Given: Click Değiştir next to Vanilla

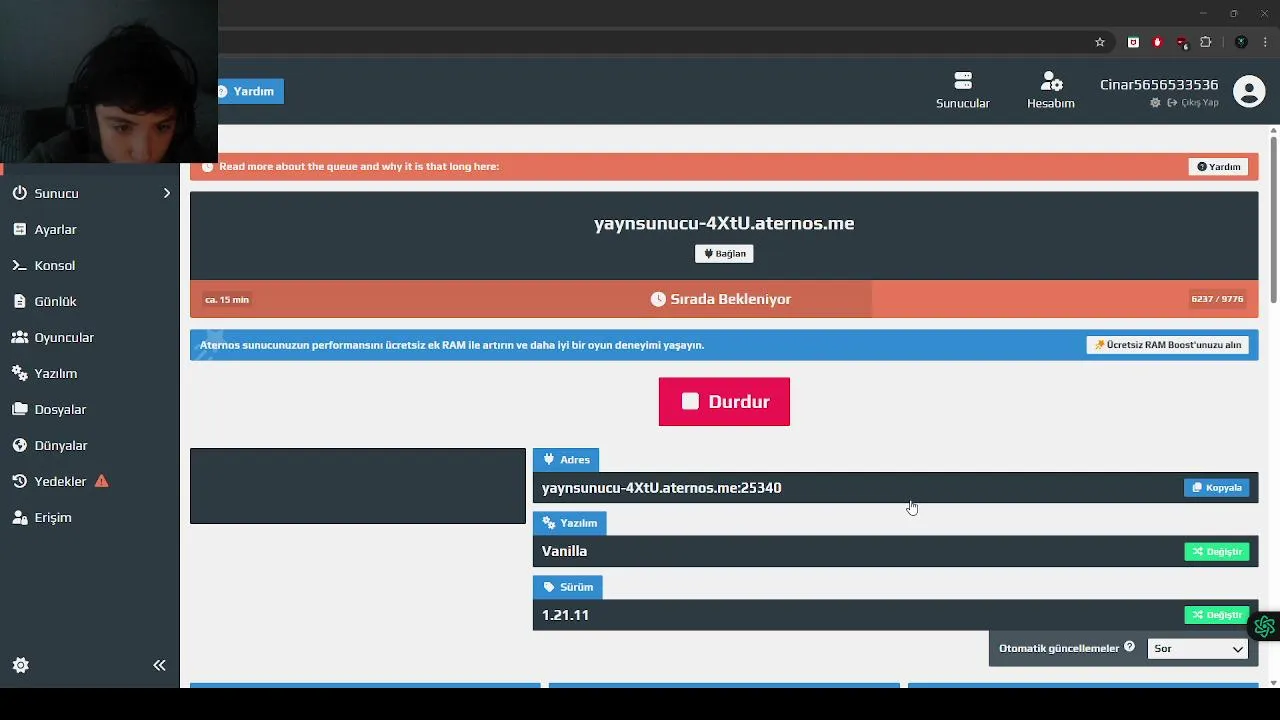Looking at the screenshot, I should pos(1217,552).
